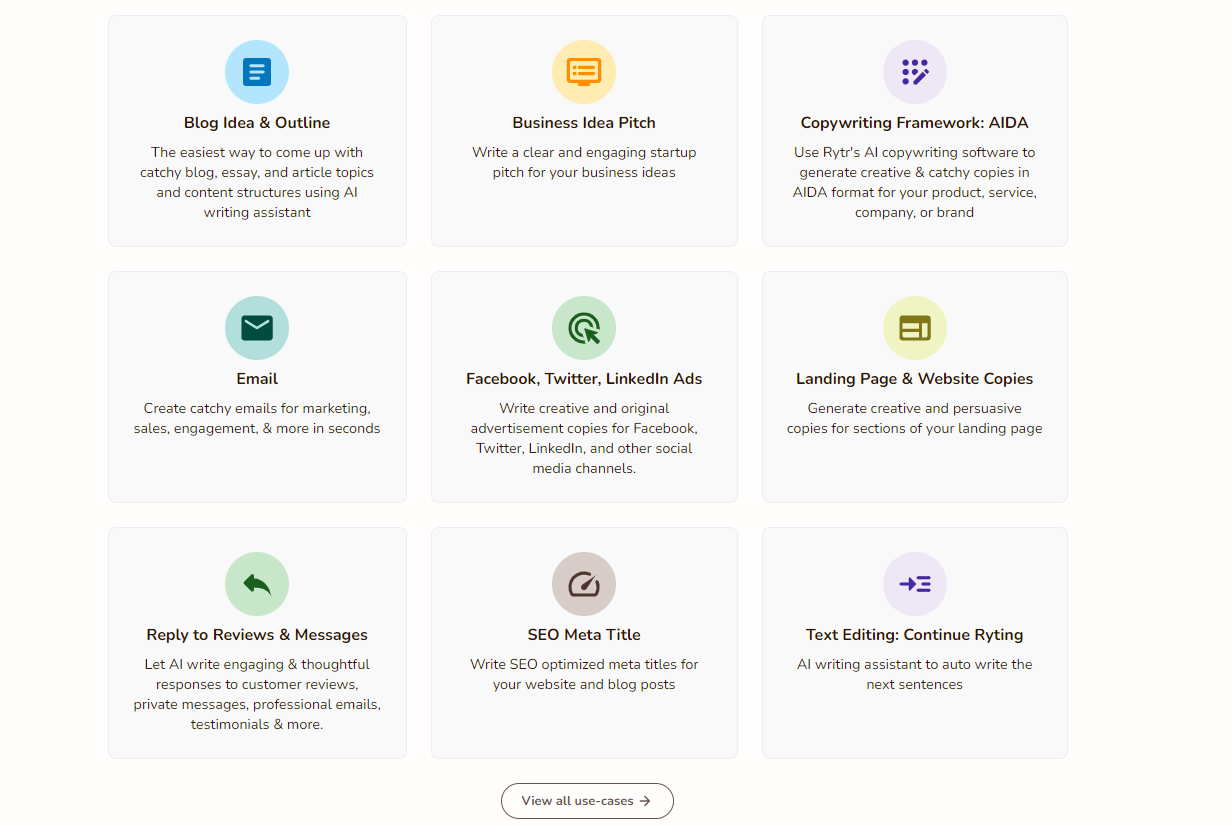This screenshot has width=1232, height=826.
Task: Click the Email card heading
Action: (x=257, y=379)
